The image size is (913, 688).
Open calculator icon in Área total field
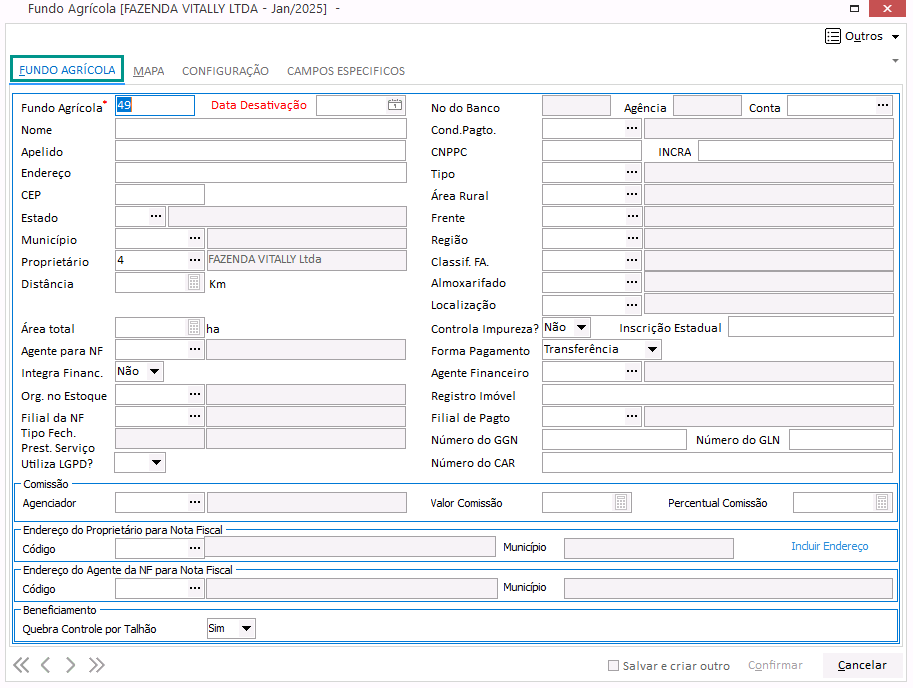click(195, 327)
